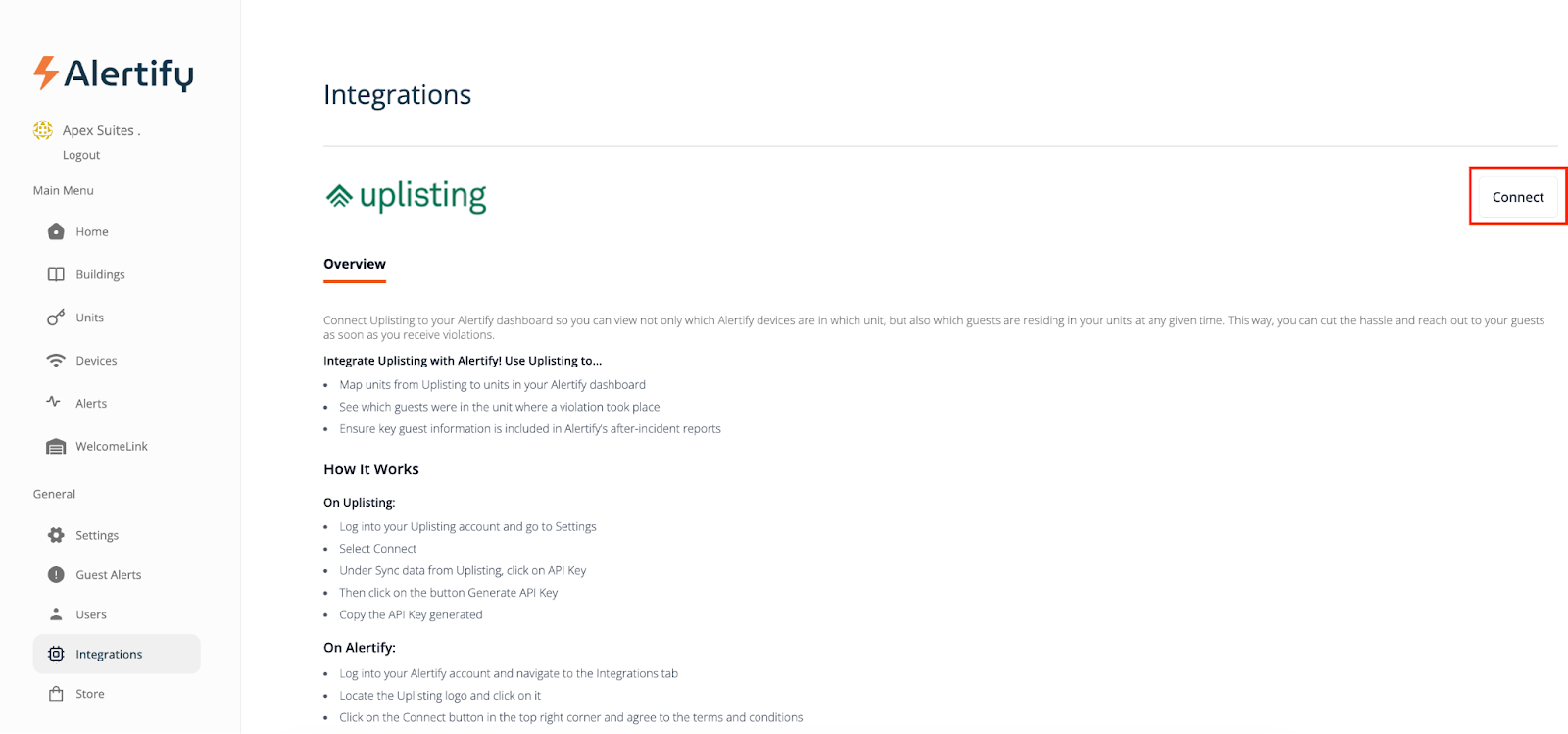Image resolution: width=1568 pixels, height=734 pixels.
Task: Open the Guest Alerts menu label
Action: tap(109, 575)
